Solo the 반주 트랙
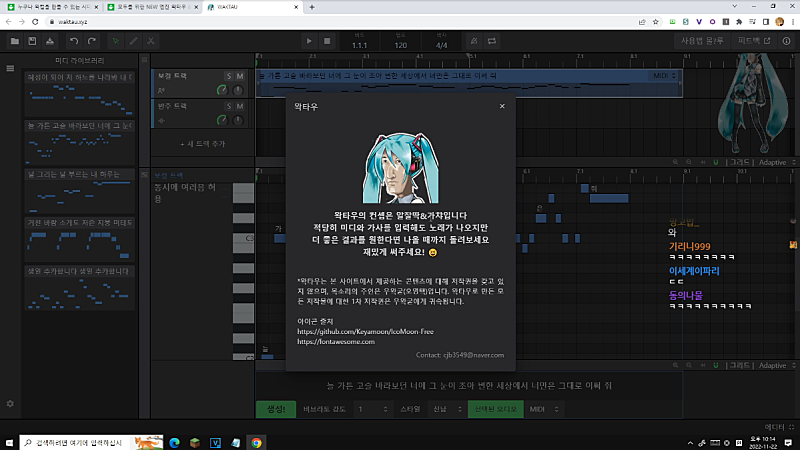 (229, 106)
